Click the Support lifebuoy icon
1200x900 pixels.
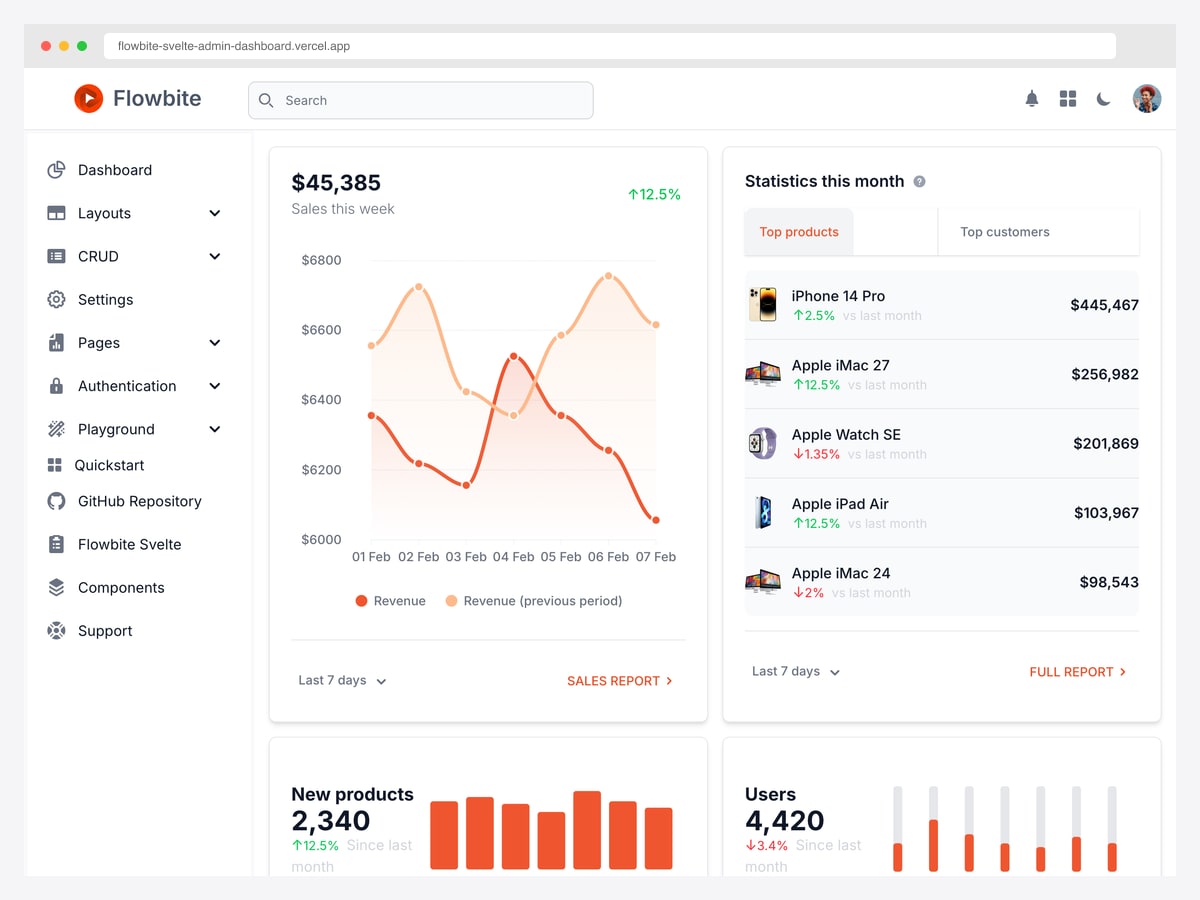(56, 631)
